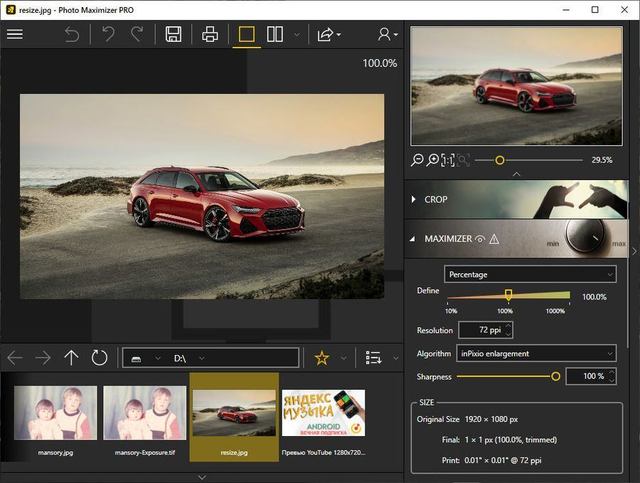Click the zoom out magnifier icon
The height and width of the screenshot is (483, 640).
[x=417, y=160]
